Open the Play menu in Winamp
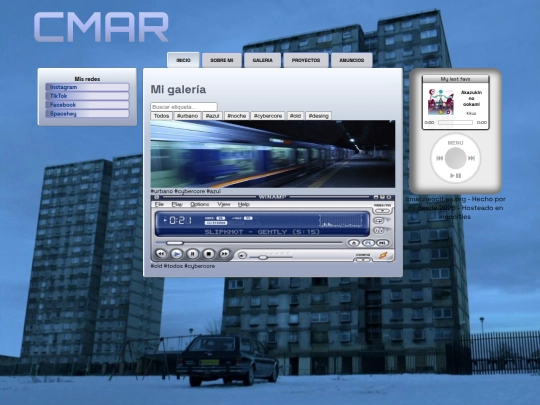This screenshot has width=540, height=405. (x=177, y=204)
